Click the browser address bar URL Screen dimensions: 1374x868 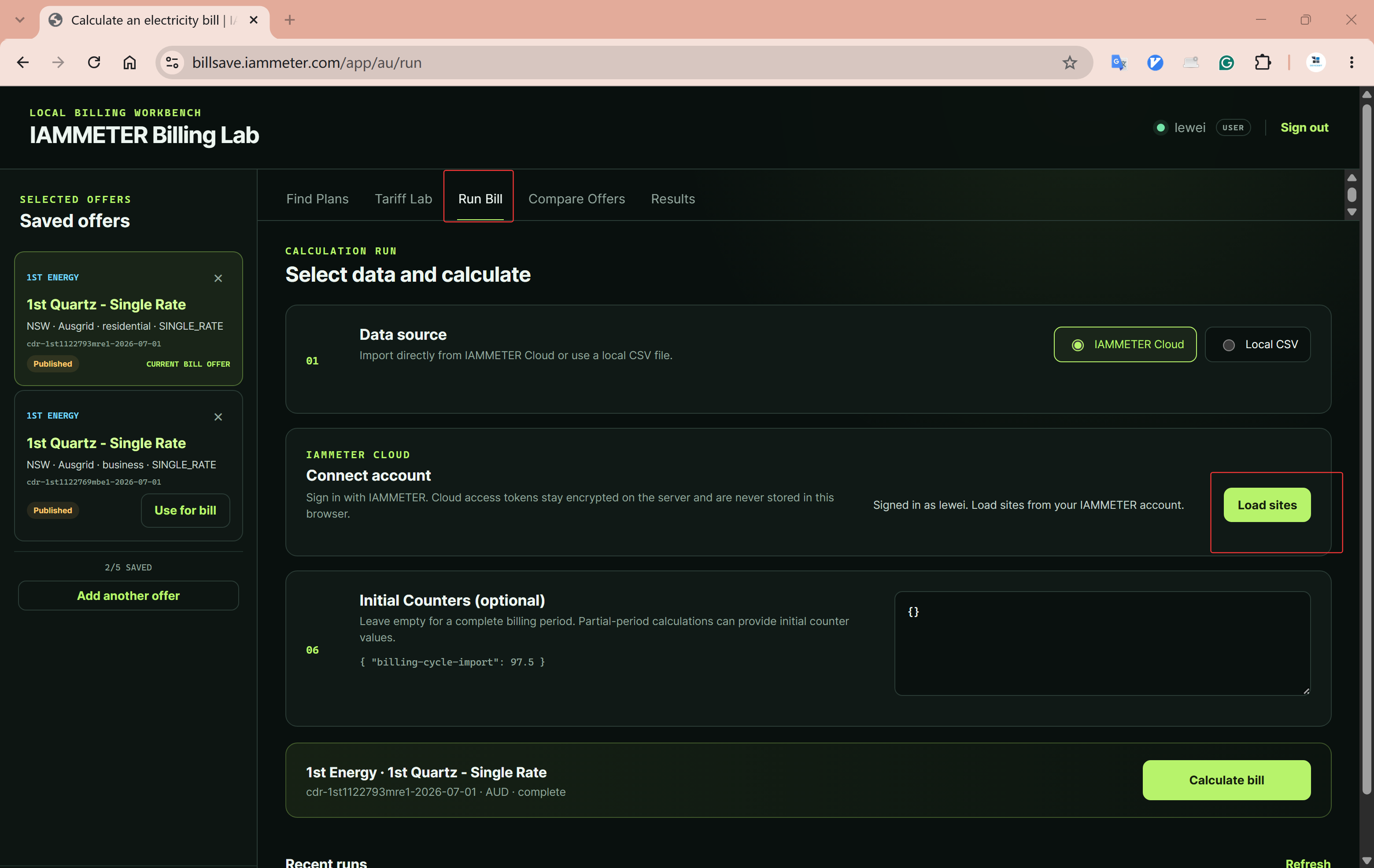(x=307, y=63)
